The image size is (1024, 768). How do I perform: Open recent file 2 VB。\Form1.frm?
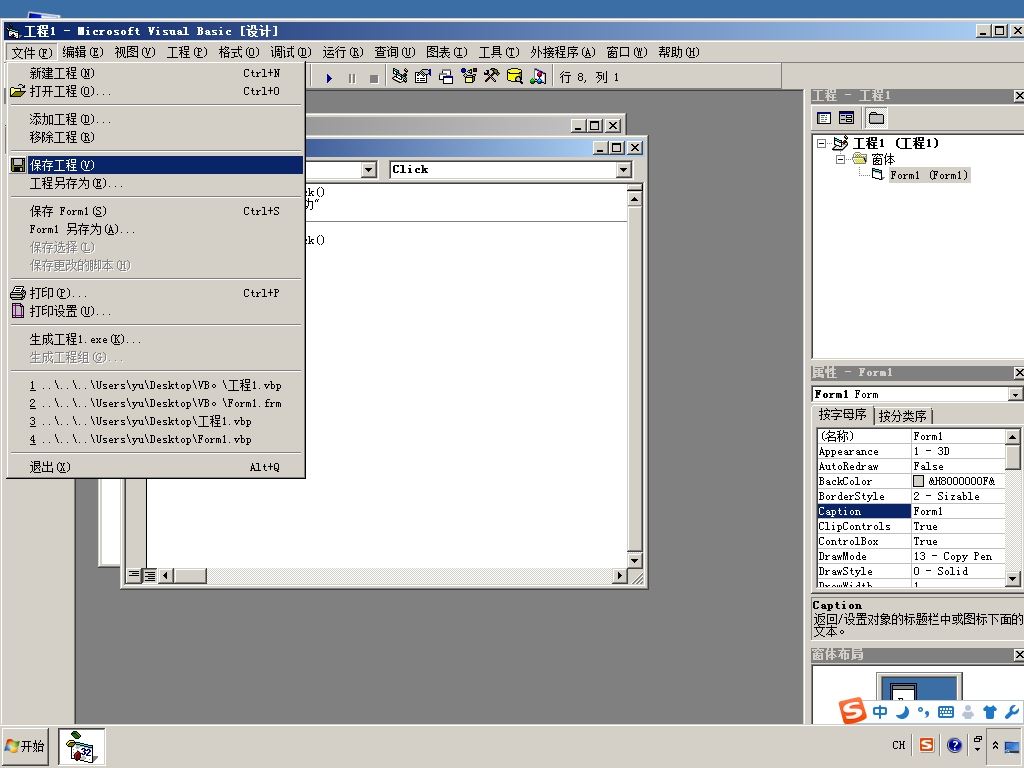click(x=156, y=404)
